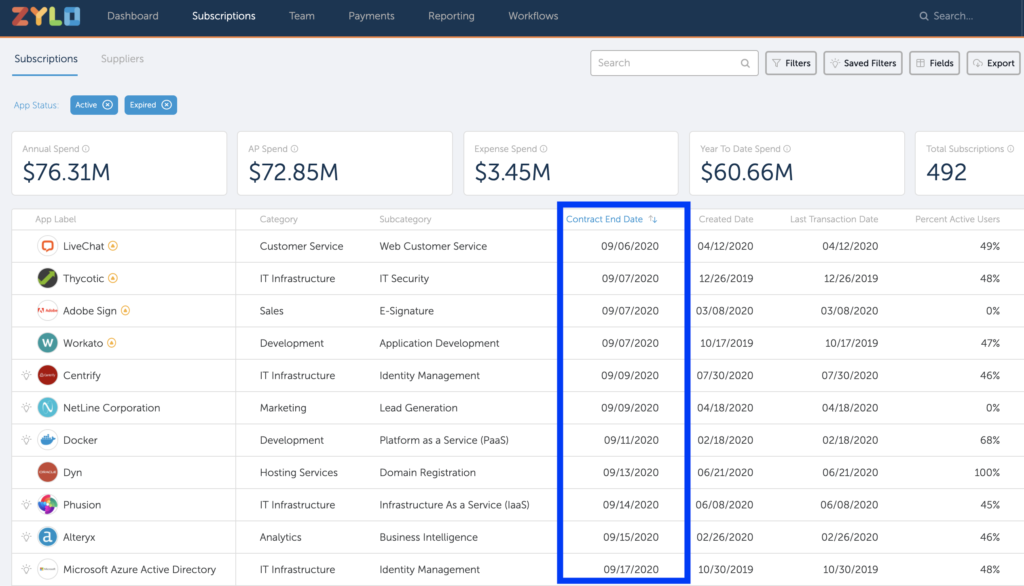
Task: Click the AP Spend info icon
Action: point(295,149)
